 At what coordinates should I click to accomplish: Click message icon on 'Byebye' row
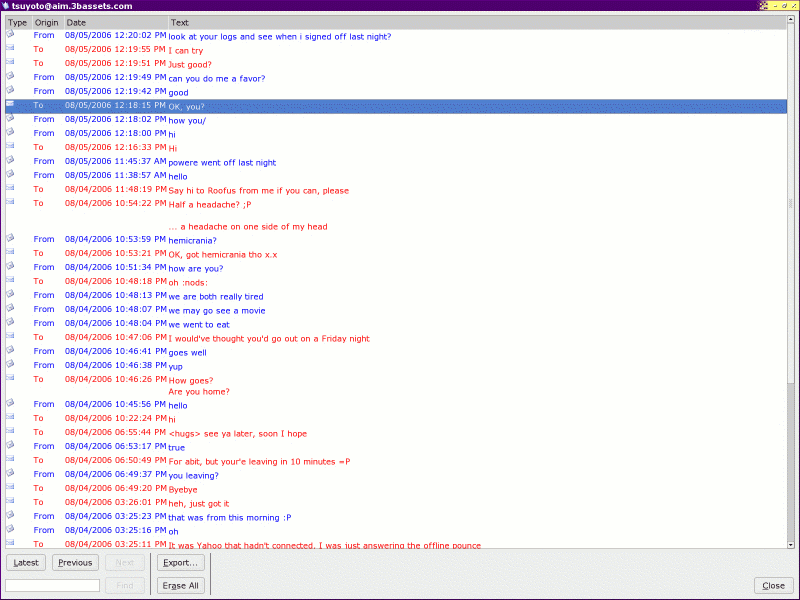pyautogui.click(x=11, y=488)
